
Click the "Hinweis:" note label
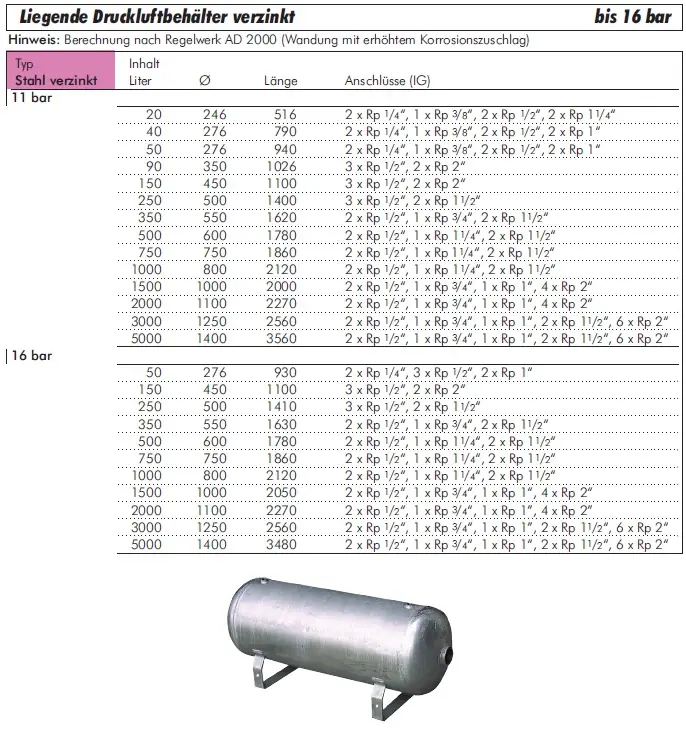pyautogui.click(x=33, y=40)
